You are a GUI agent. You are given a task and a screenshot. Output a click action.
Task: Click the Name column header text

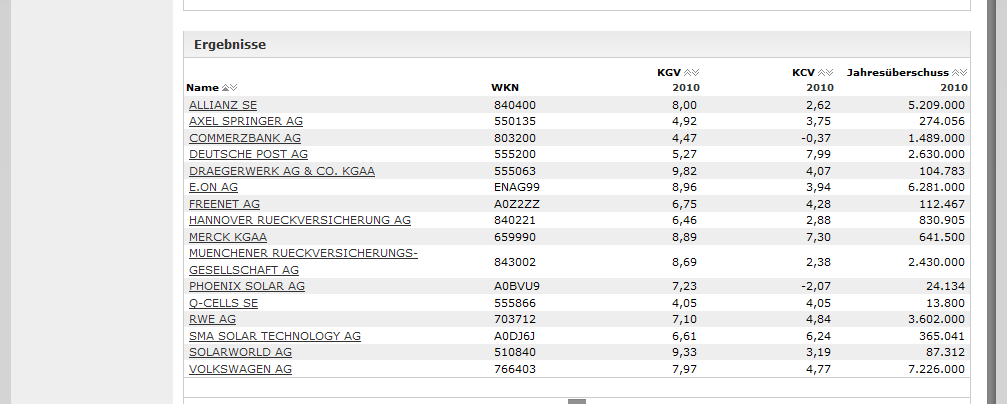tap(202, 87)
